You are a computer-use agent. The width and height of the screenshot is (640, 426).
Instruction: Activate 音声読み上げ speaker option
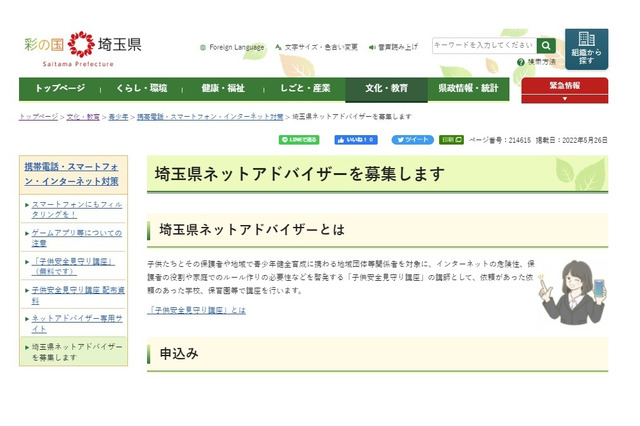click(x=393, y=47)
